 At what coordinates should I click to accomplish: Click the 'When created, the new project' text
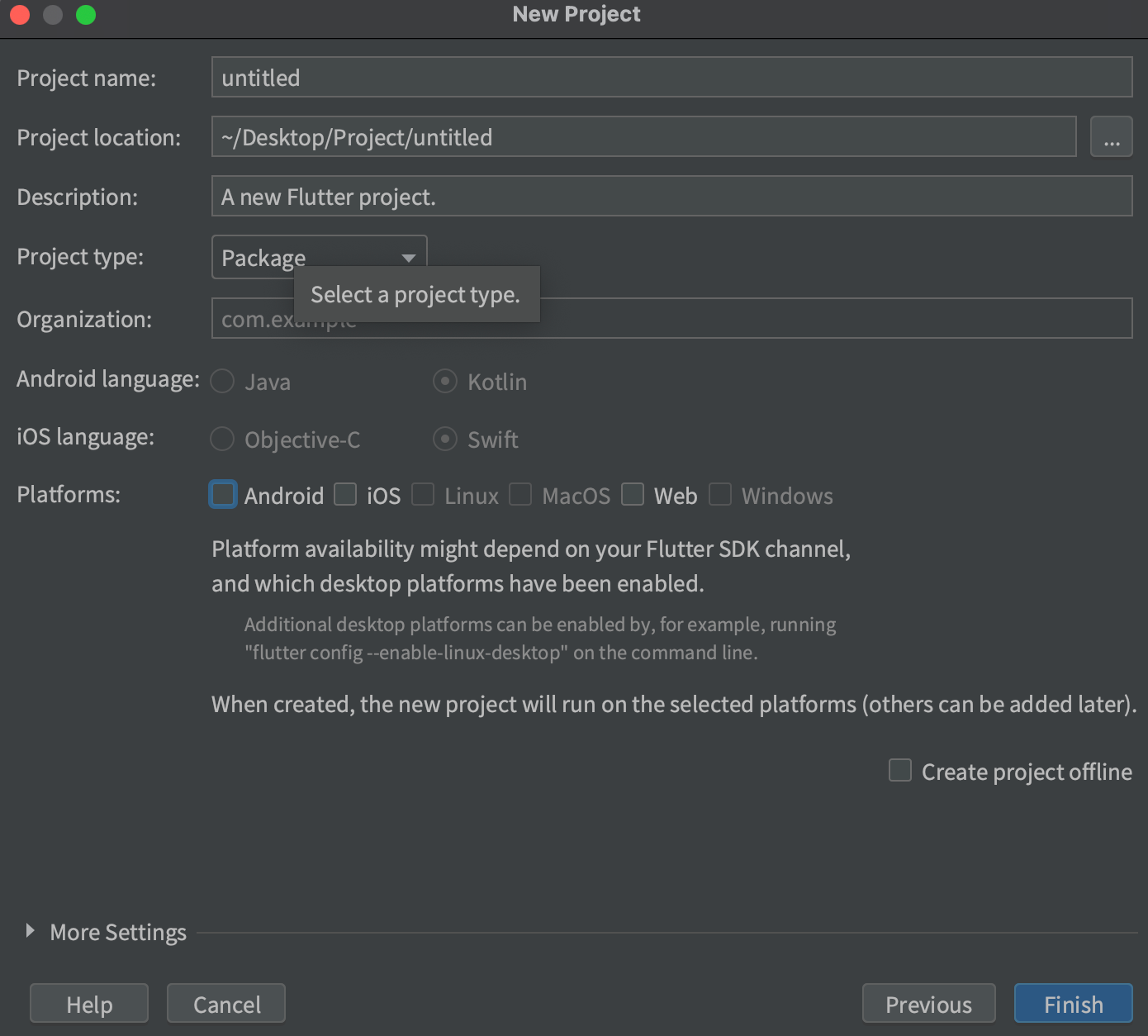(x=674, y=704)
